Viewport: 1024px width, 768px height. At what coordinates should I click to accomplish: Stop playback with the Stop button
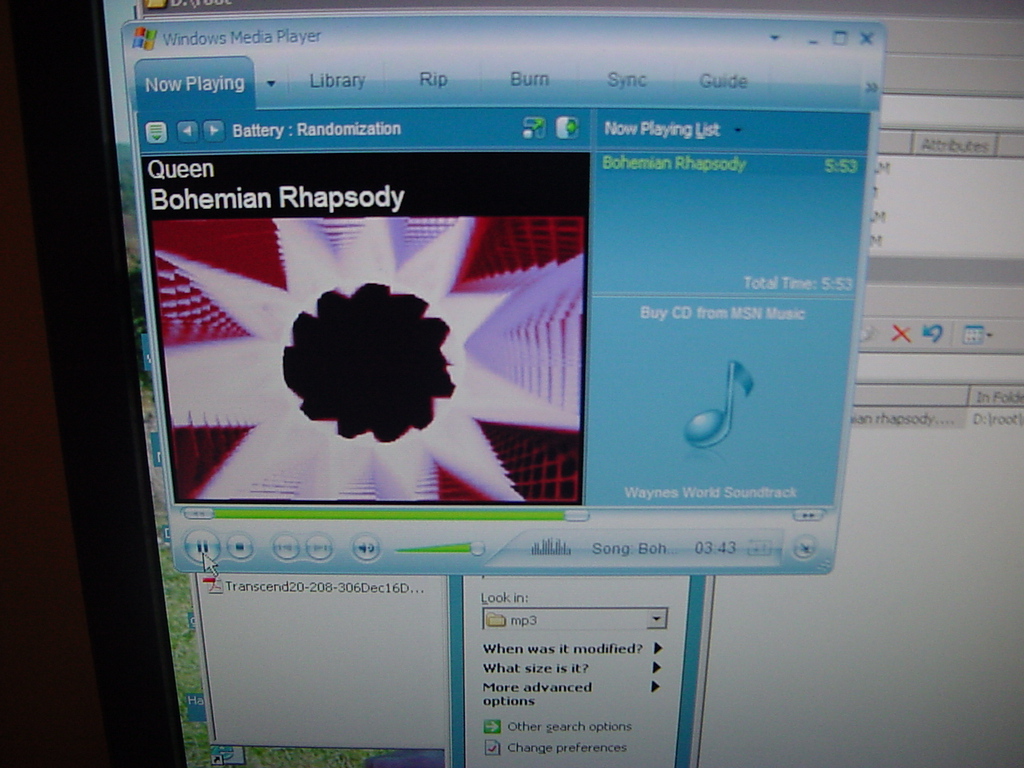[x=240, y=547]
